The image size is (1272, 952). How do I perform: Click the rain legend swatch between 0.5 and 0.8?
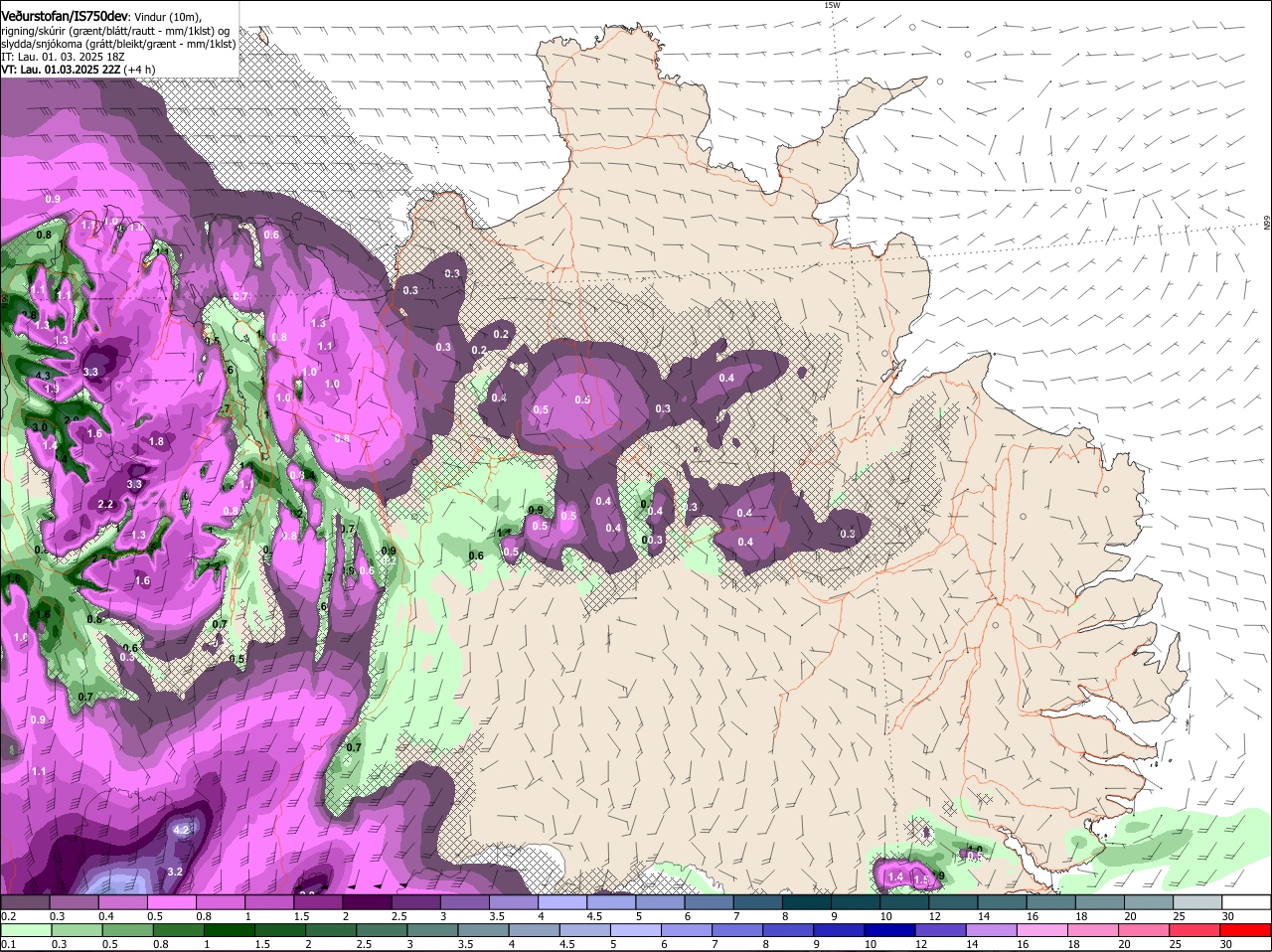click(127, 929)
